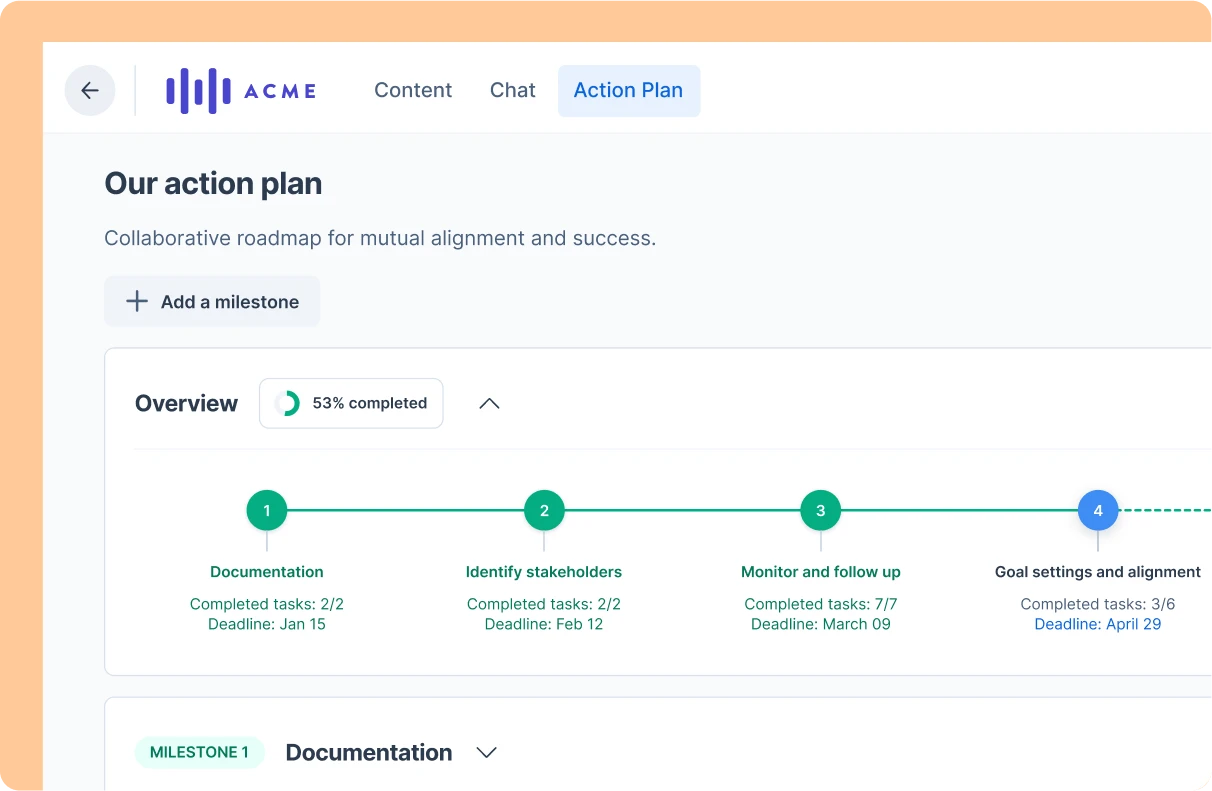This screenshot has width=1212, height=791.
Task: Click the MILESTONE 1 badge
Action: tap(199, 753)
